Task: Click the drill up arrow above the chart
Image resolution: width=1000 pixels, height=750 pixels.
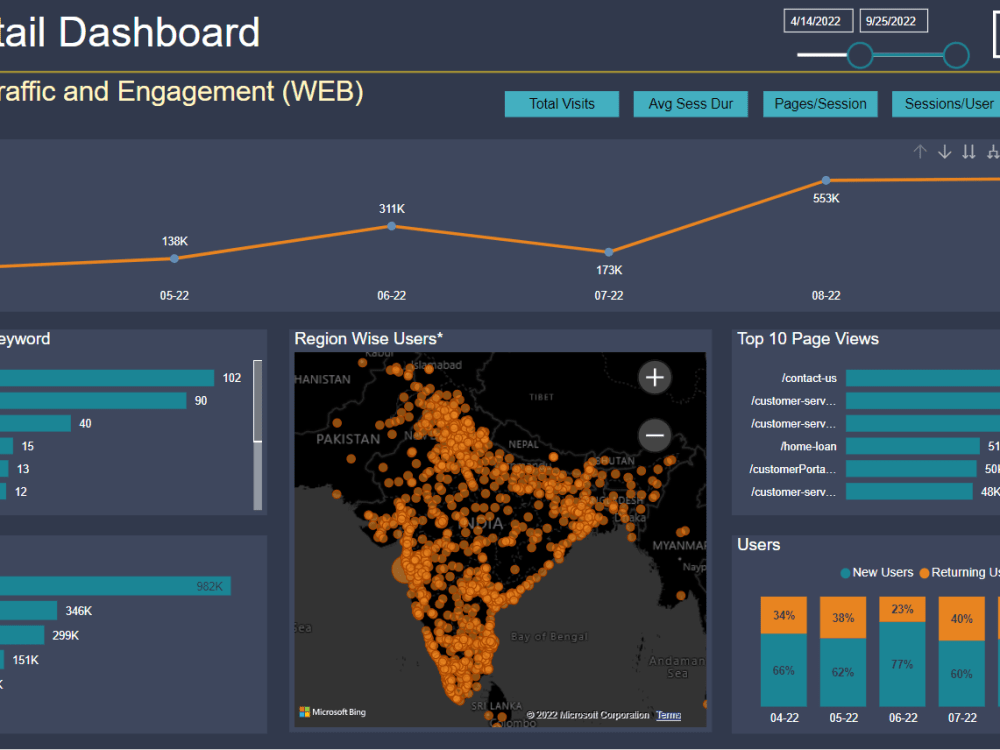Action: [x=920, y=151]
